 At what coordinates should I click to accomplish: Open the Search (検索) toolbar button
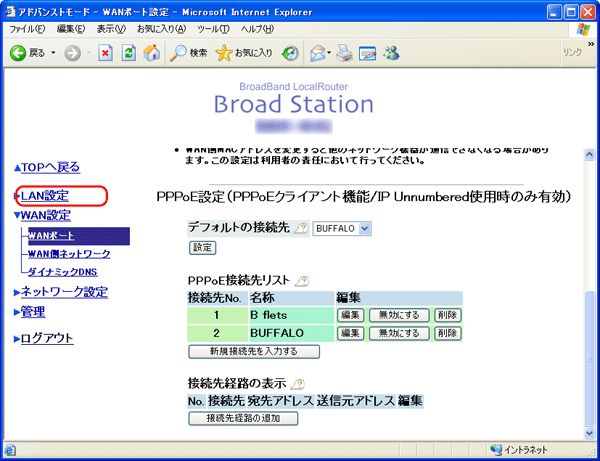click(188, 53)
